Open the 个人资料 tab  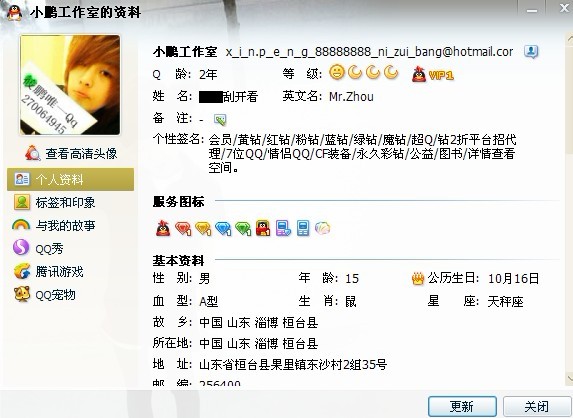tap(71, 179)
